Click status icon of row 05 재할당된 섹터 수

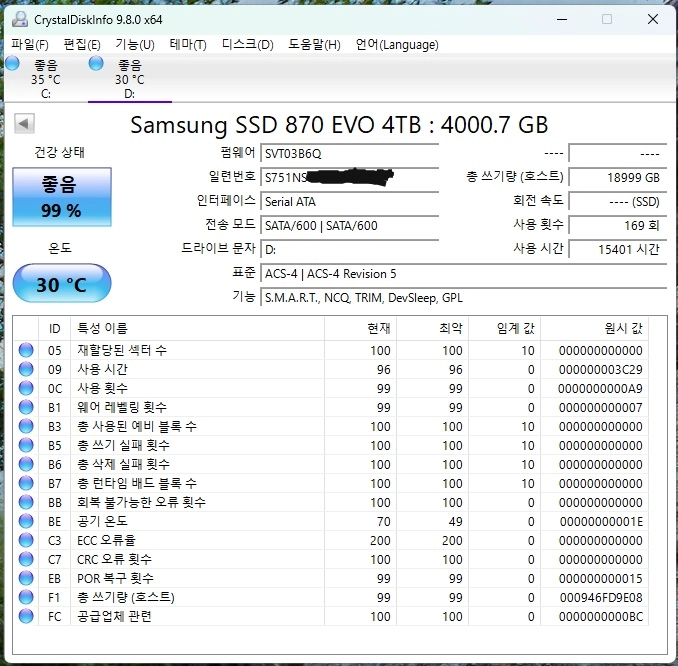pyautogui.click(x=26, y=350)
